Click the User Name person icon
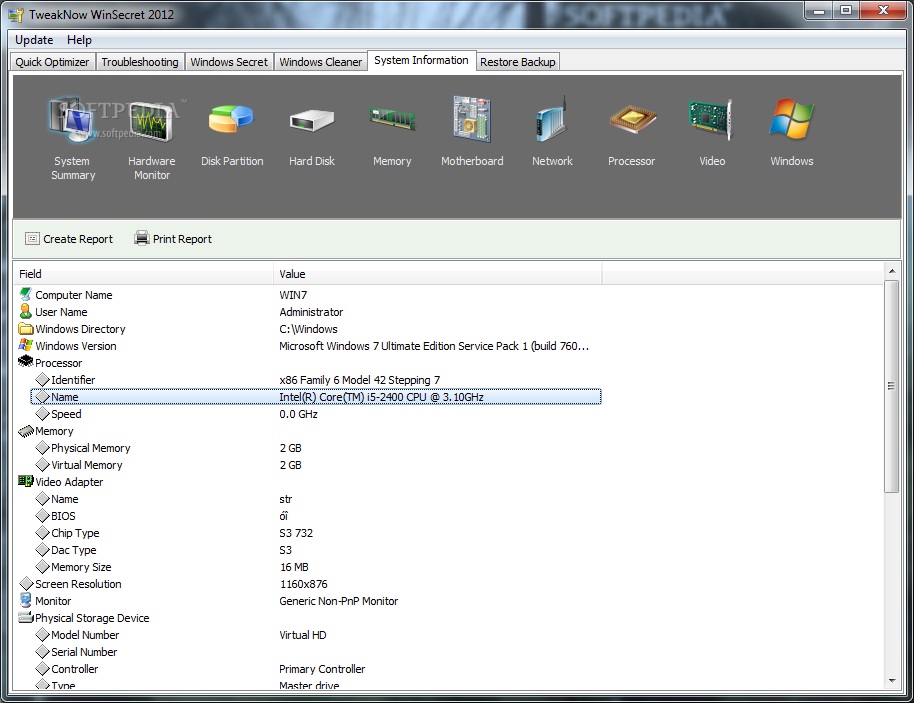The width and height of the screenshot is (914, 703). click(x=26, y=311)
